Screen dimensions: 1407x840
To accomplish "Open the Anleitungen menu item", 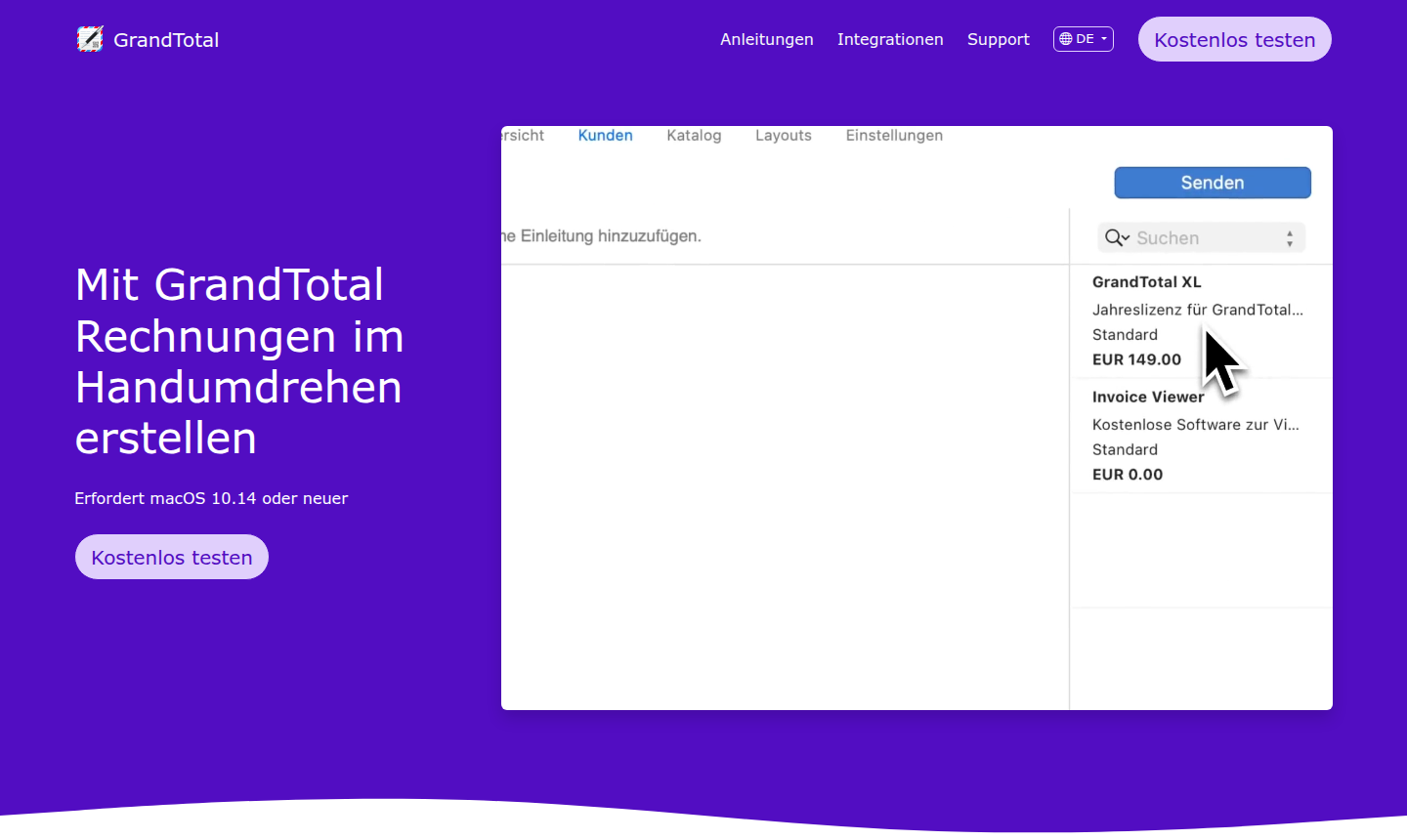I will 766,39.
